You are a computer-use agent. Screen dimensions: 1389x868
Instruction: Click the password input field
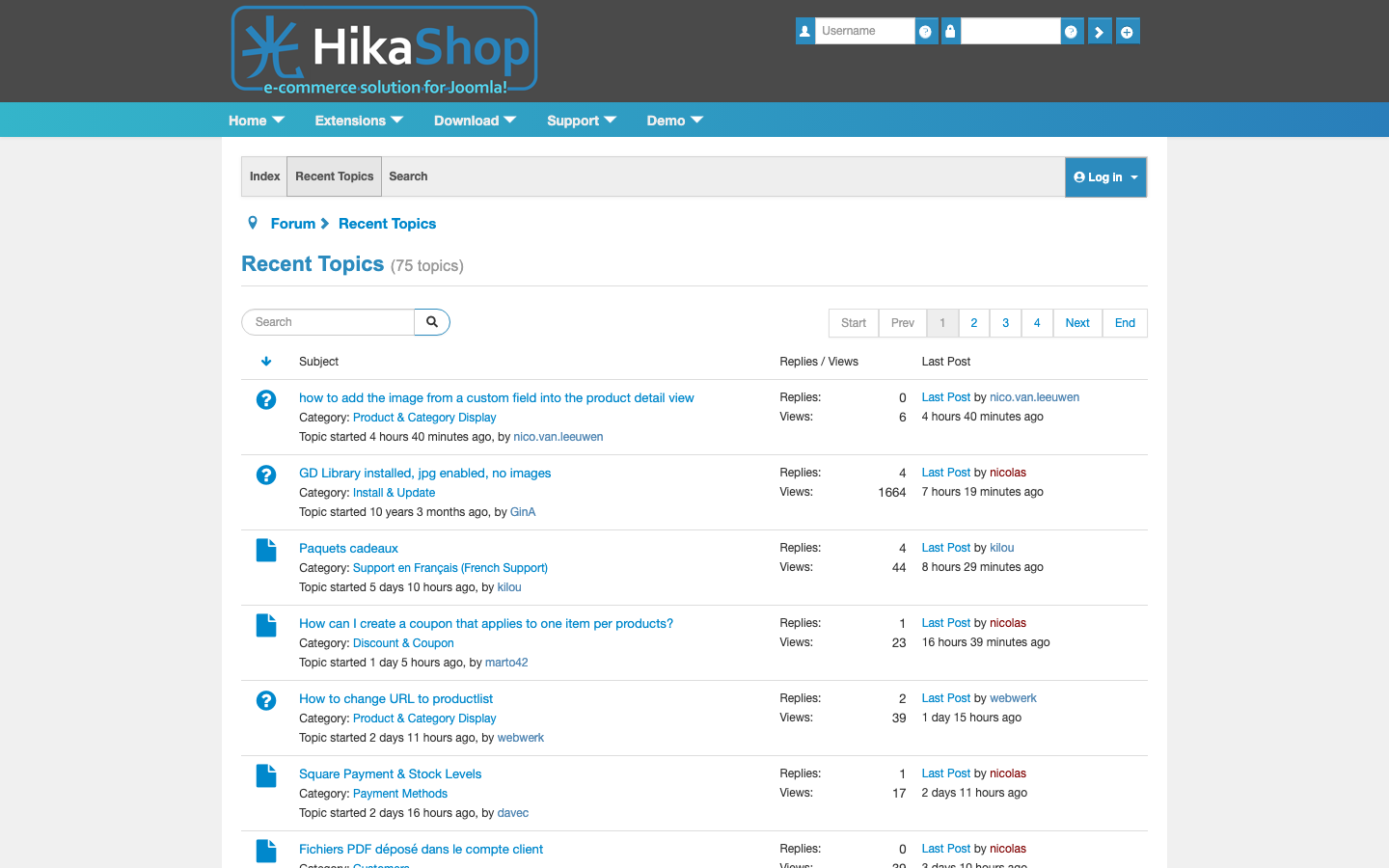[1010, 31]
